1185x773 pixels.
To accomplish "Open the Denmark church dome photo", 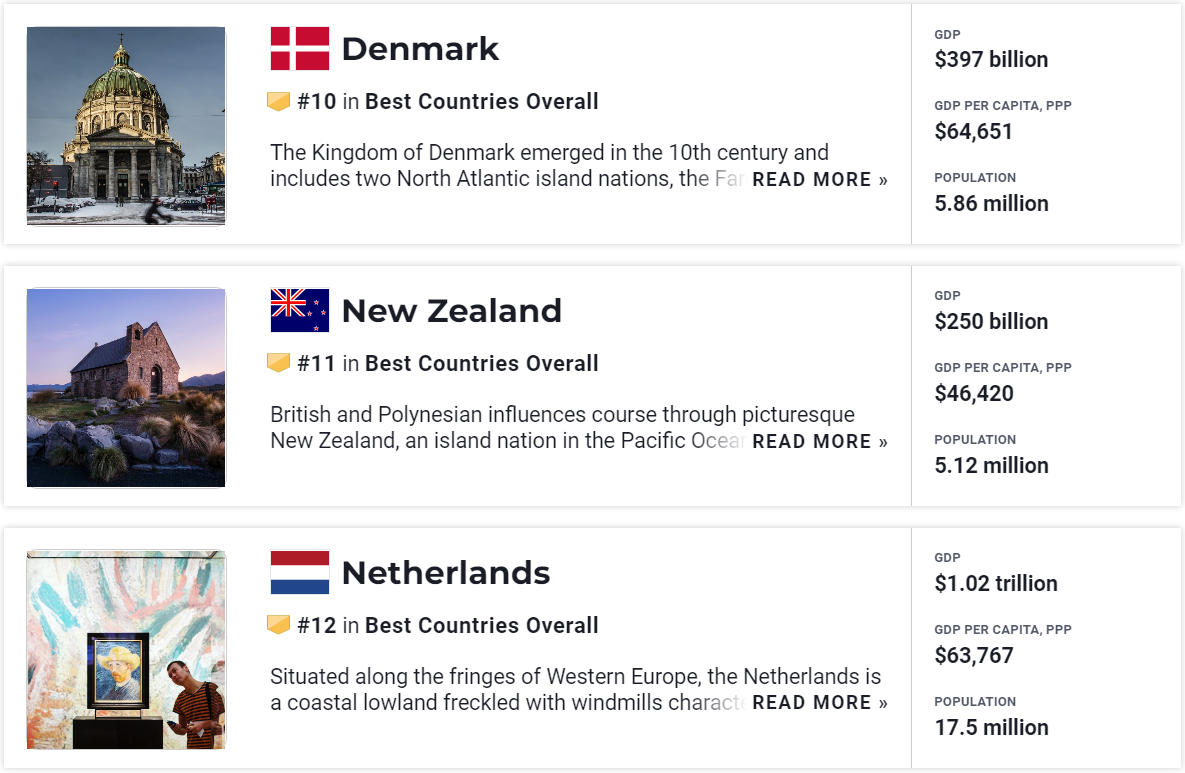I will click(x=126, y=126).
